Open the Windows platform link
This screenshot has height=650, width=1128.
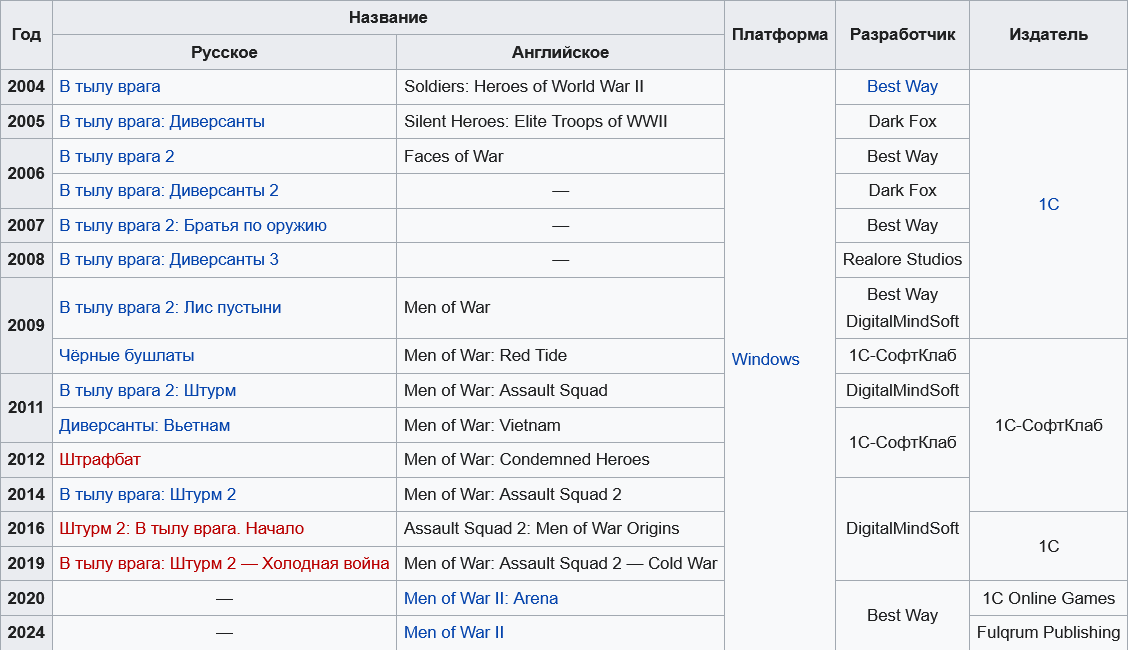pos(766,360)
